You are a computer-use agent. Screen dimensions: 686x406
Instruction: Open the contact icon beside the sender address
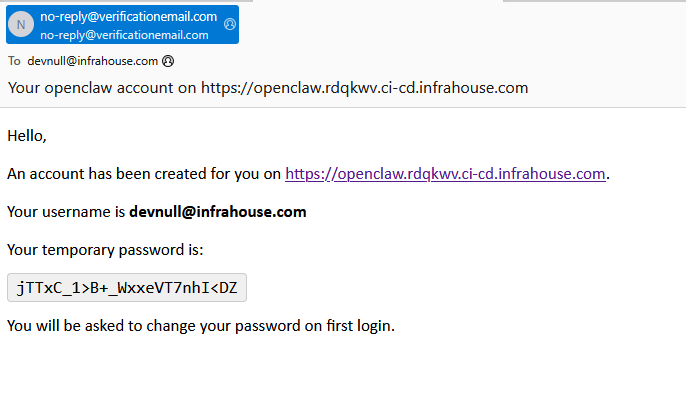(x=230, y=25)
